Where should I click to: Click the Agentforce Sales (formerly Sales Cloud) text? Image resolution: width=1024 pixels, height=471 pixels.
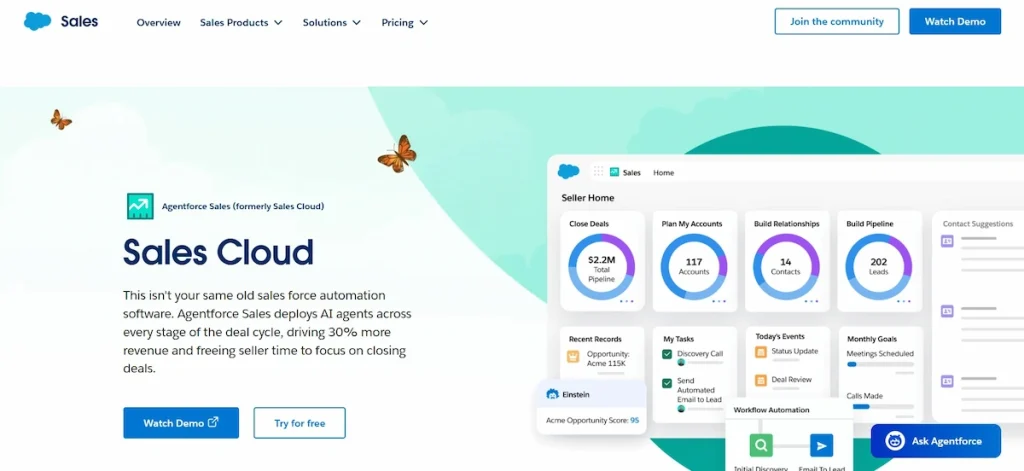pos(243,206)
